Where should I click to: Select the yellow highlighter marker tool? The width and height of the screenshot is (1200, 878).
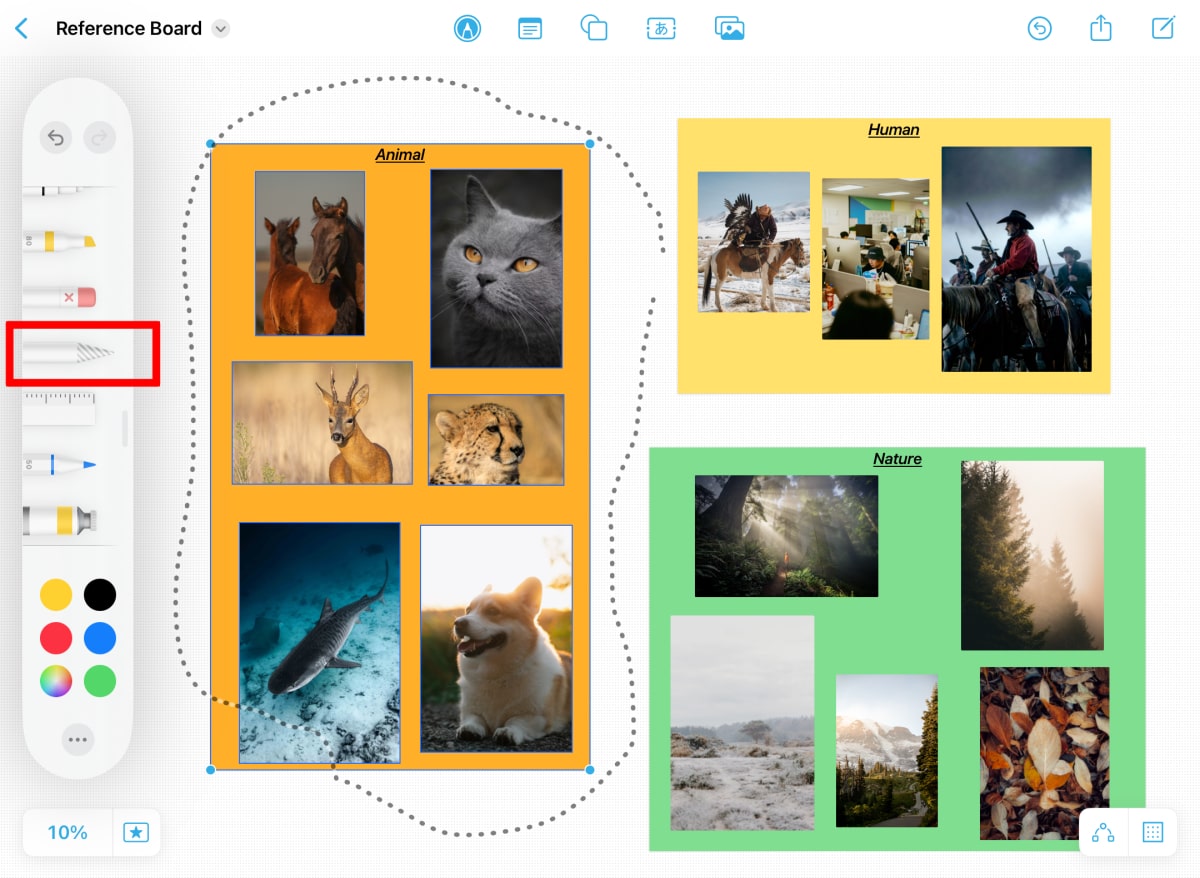click(x=60, y=241)
